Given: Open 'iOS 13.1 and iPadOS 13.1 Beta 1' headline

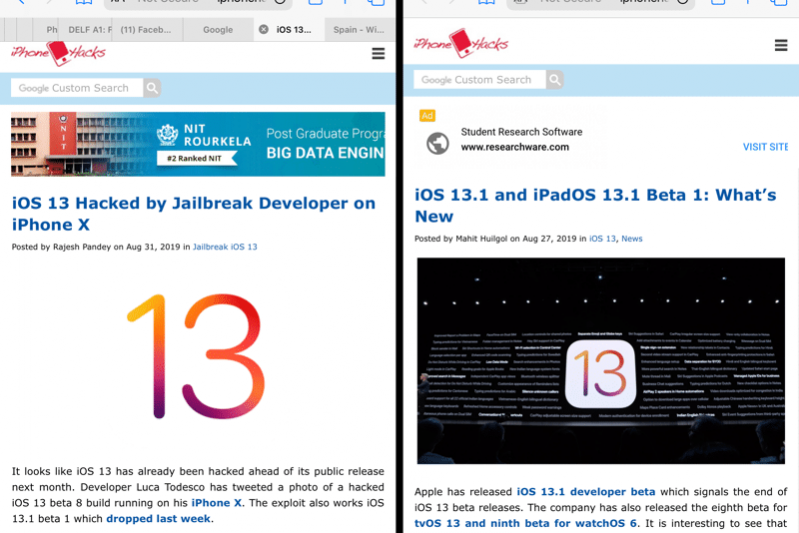Looking at the screenshot, I should 595,205.
